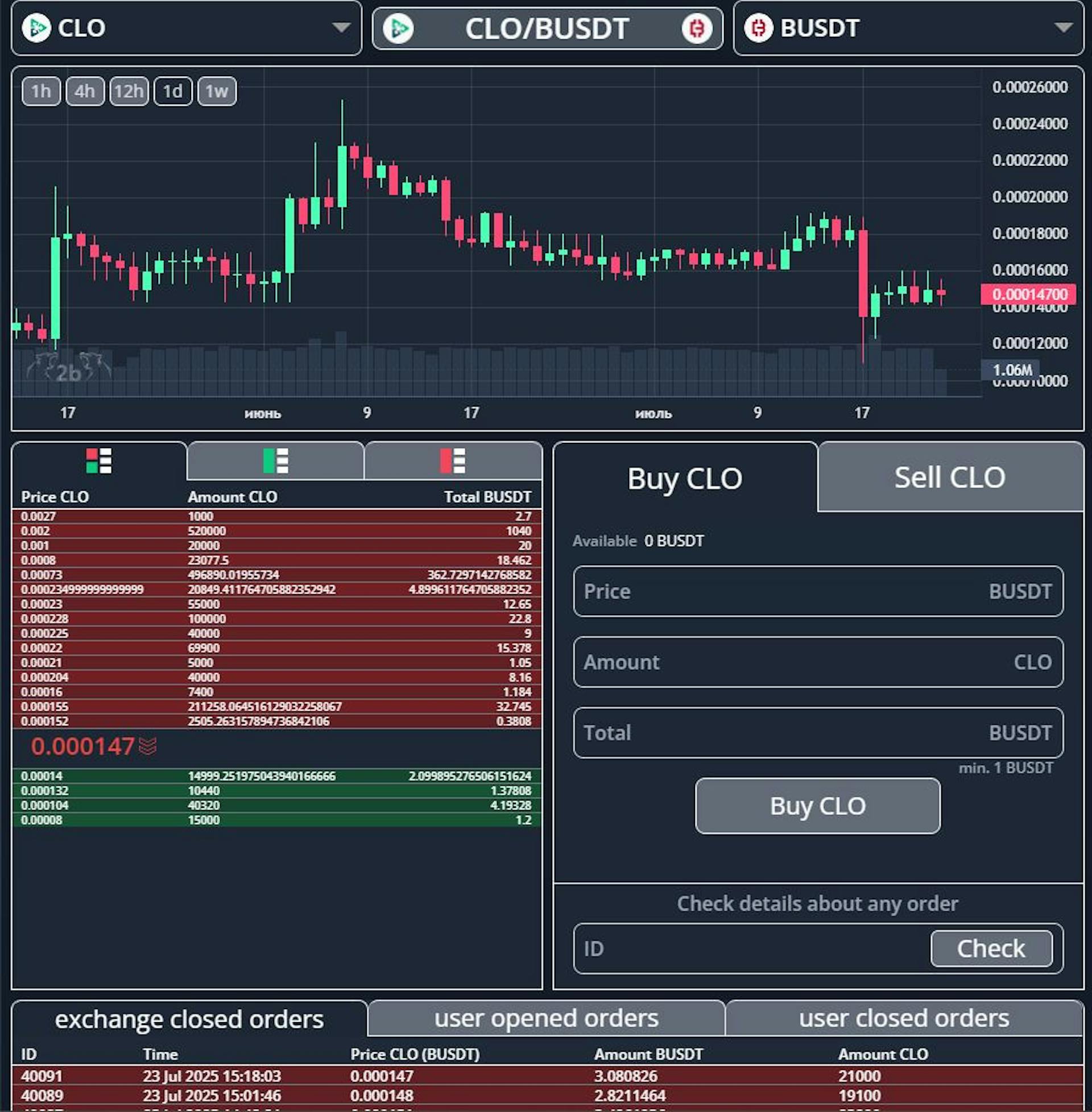Open the BUSDT coin selector dropdown

point(908,27)
